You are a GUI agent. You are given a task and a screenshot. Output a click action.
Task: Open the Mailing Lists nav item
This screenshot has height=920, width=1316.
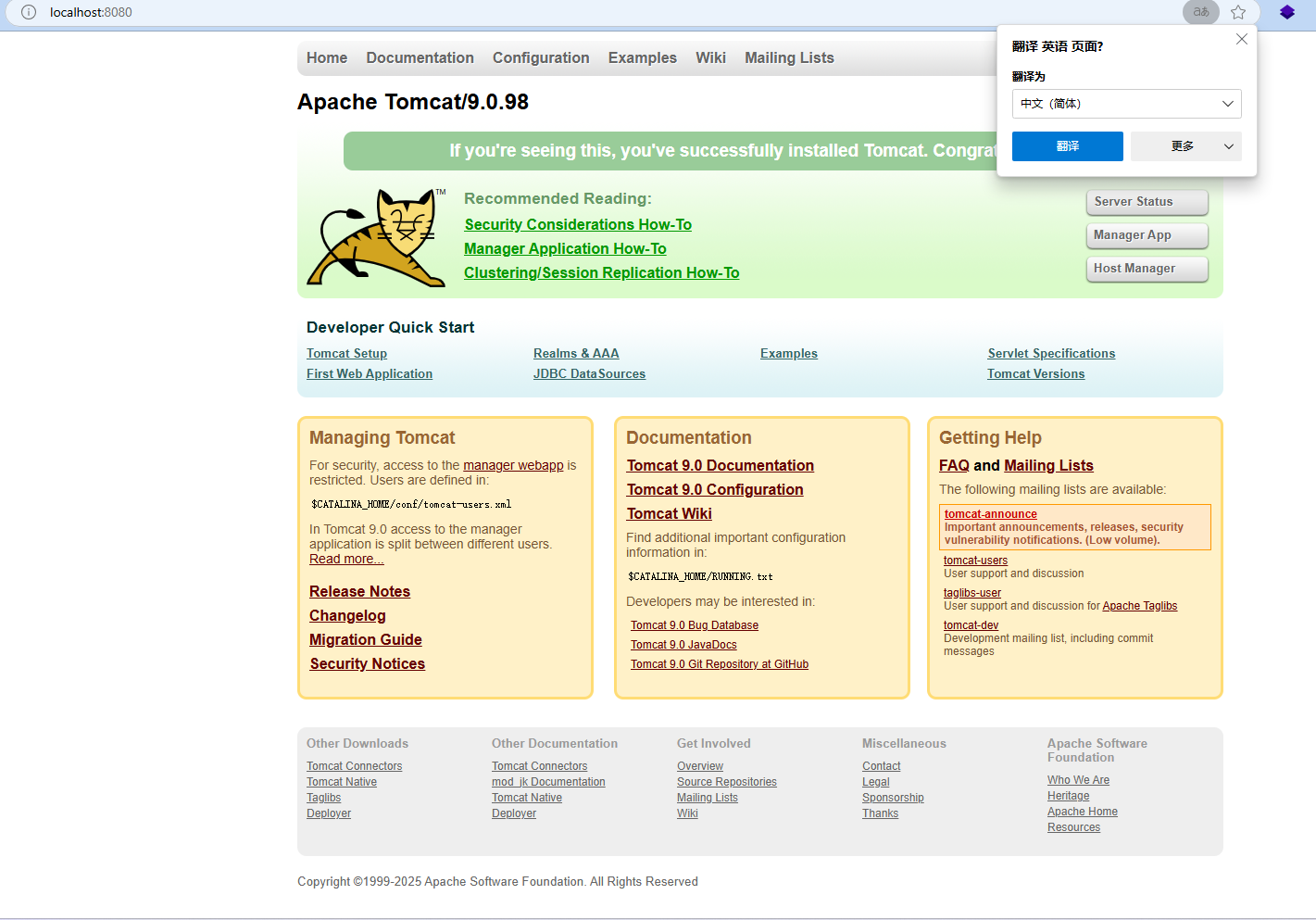click(789, 57)
